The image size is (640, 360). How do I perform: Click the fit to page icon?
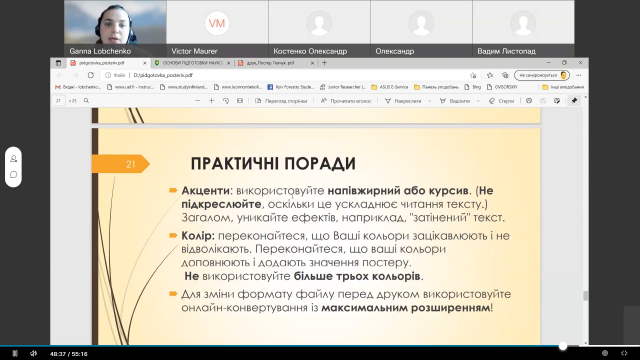point(240,100)
